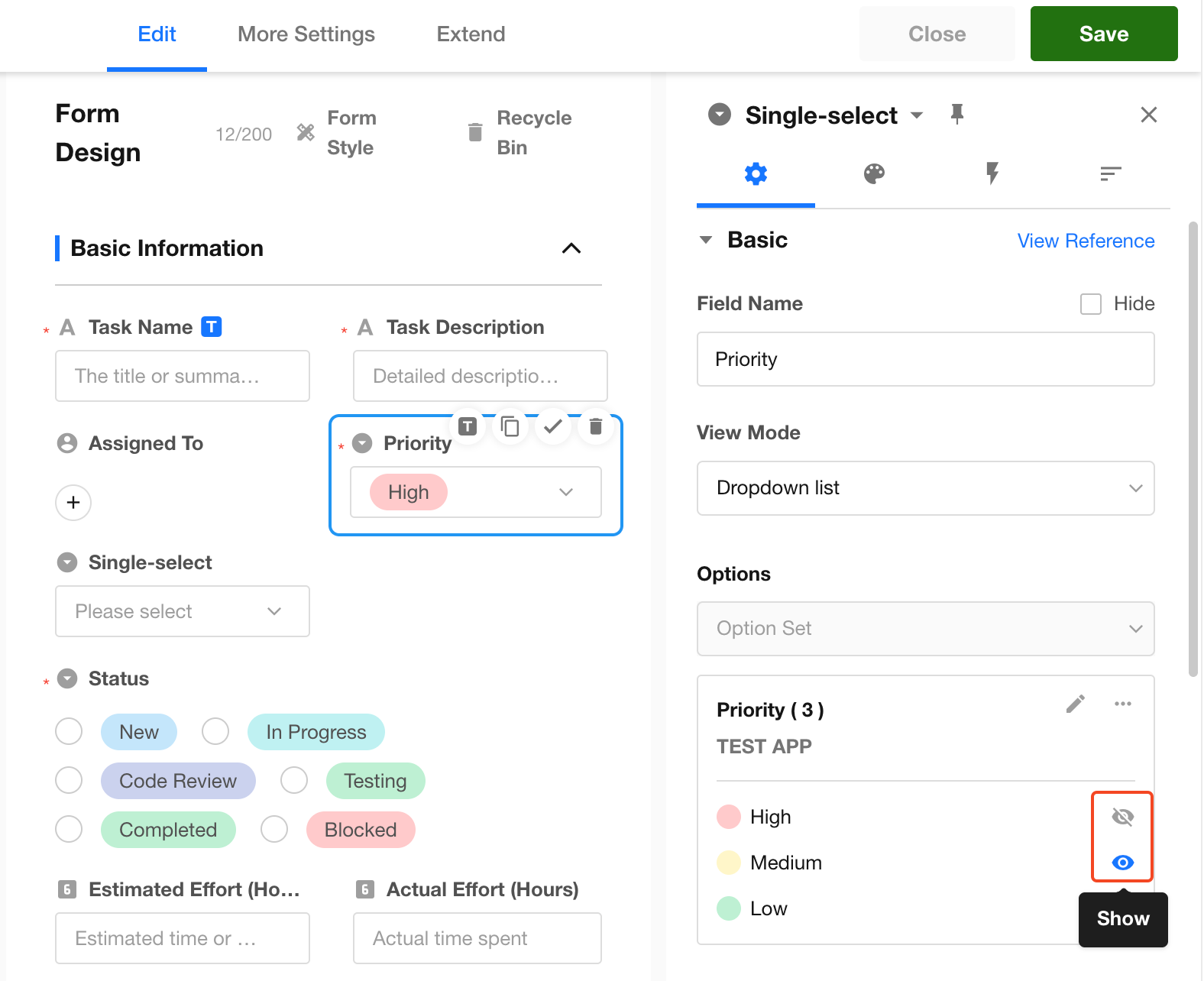Viewport: 1204px width, 981px height.
Task: Add an assignee with the plus button
Action: point(73,503)
